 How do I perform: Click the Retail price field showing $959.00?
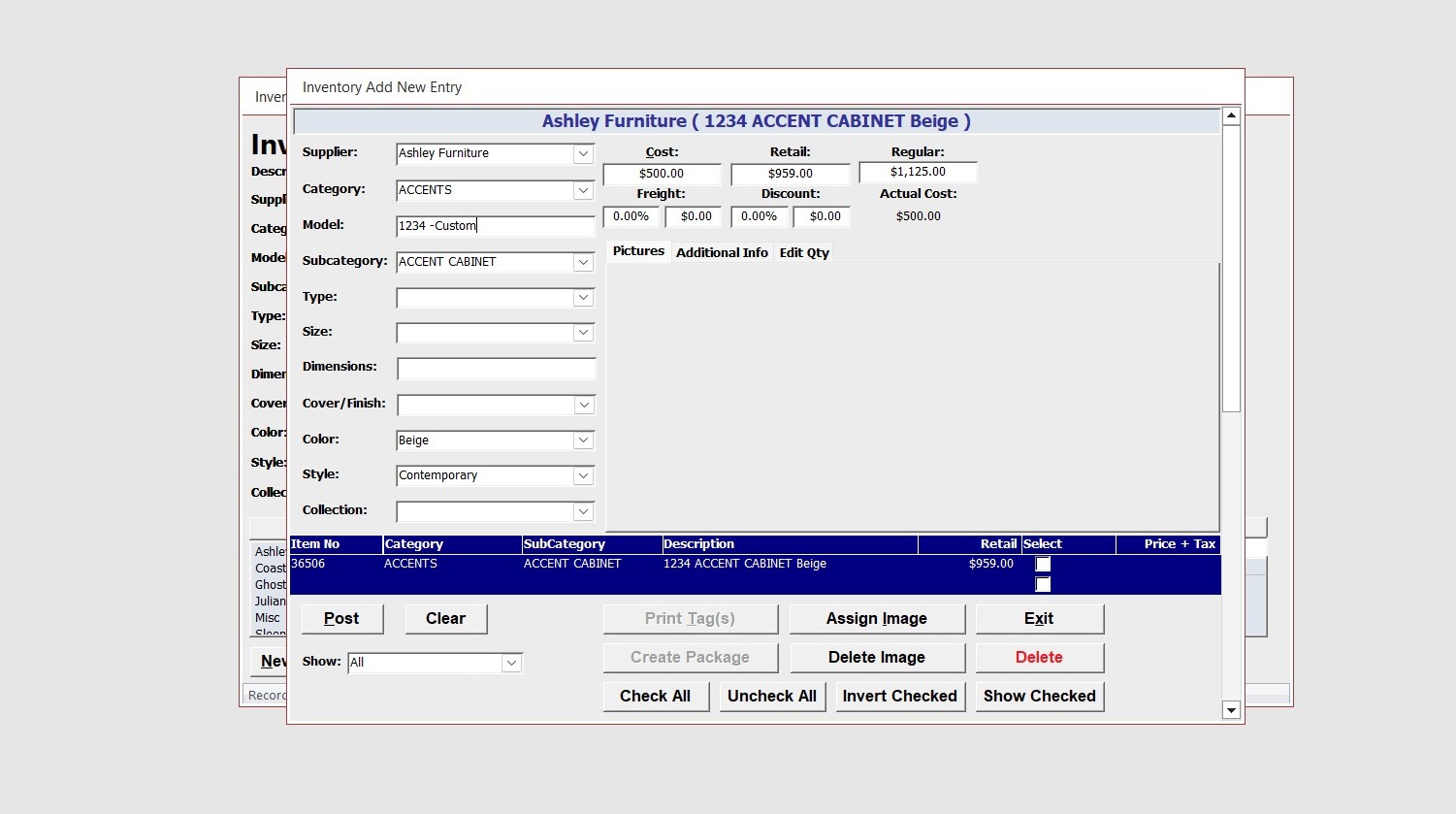coord(791,174)
